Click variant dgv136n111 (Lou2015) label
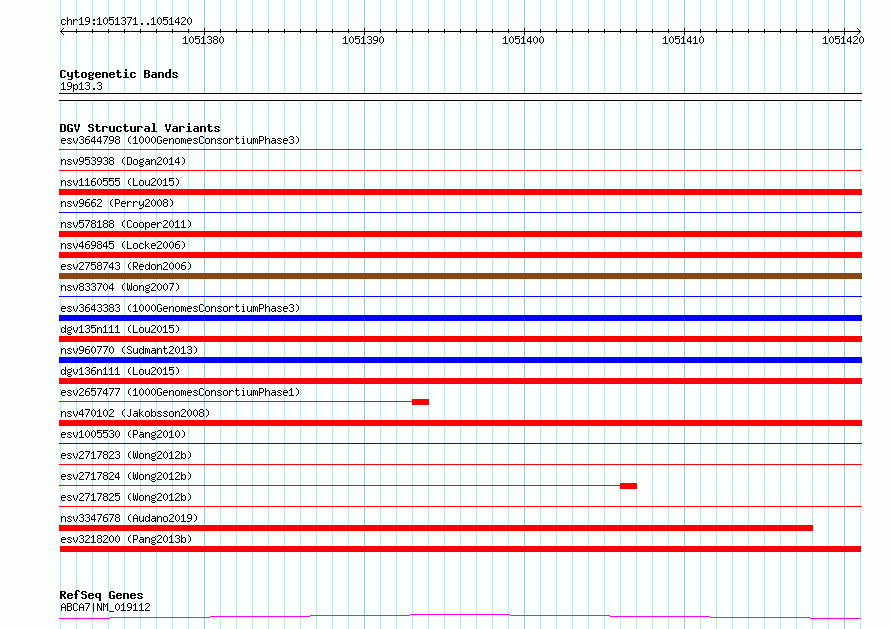The image size is (890, 629). pos(120,371)
